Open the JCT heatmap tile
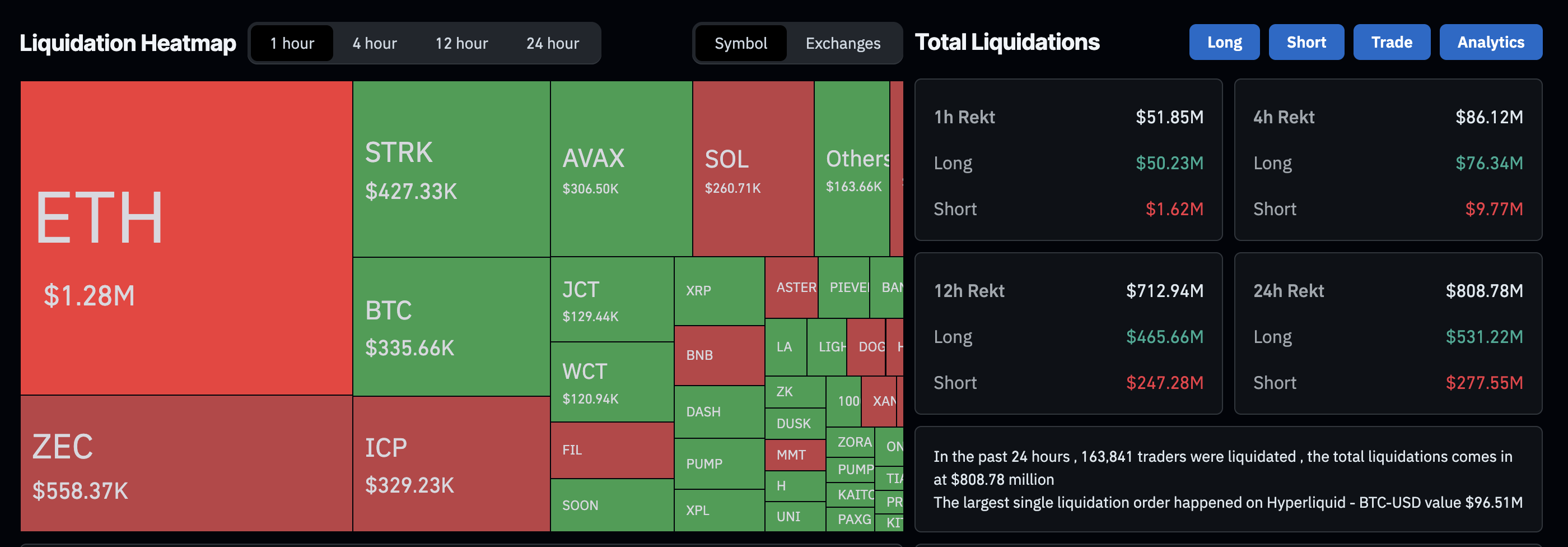Screen dimensions: 1568x547 pyautogui.click(x=612, y=300)
